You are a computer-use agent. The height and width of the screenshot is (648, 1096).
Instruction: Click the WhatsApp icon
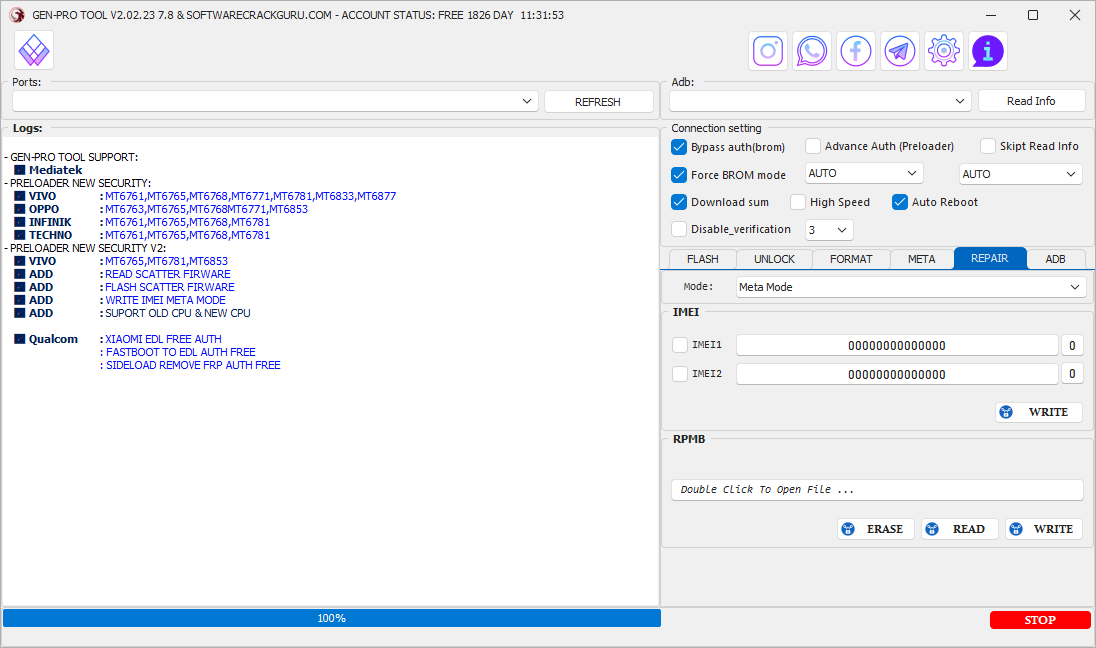pyautogui.click(x=812, y=50)
